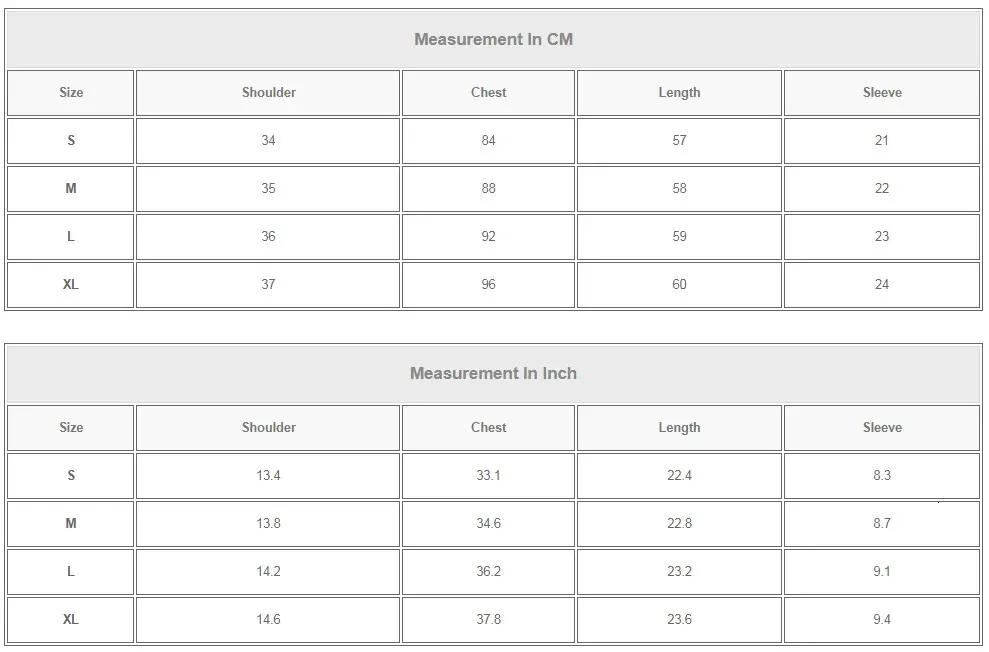Click the shoulder value 13.4 cell
The width and height of the screenshot is (989, 652).
pyautogui.click(x=268, y=476)
